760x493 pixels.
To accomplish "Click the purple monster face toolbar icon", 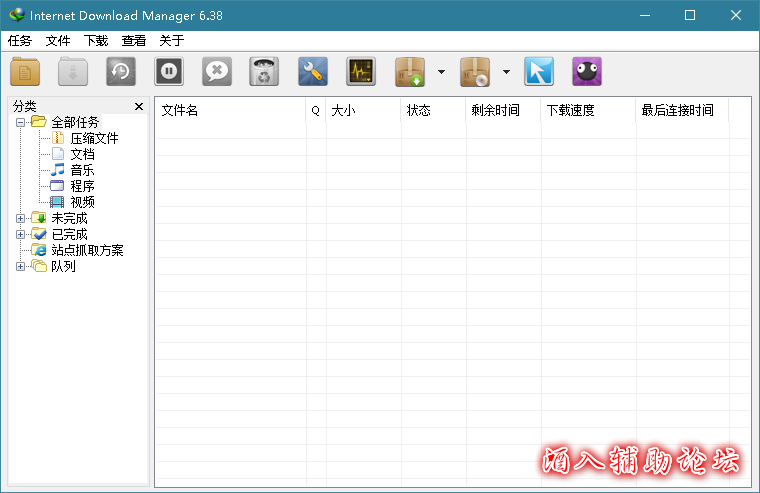I will click(587, 71).
